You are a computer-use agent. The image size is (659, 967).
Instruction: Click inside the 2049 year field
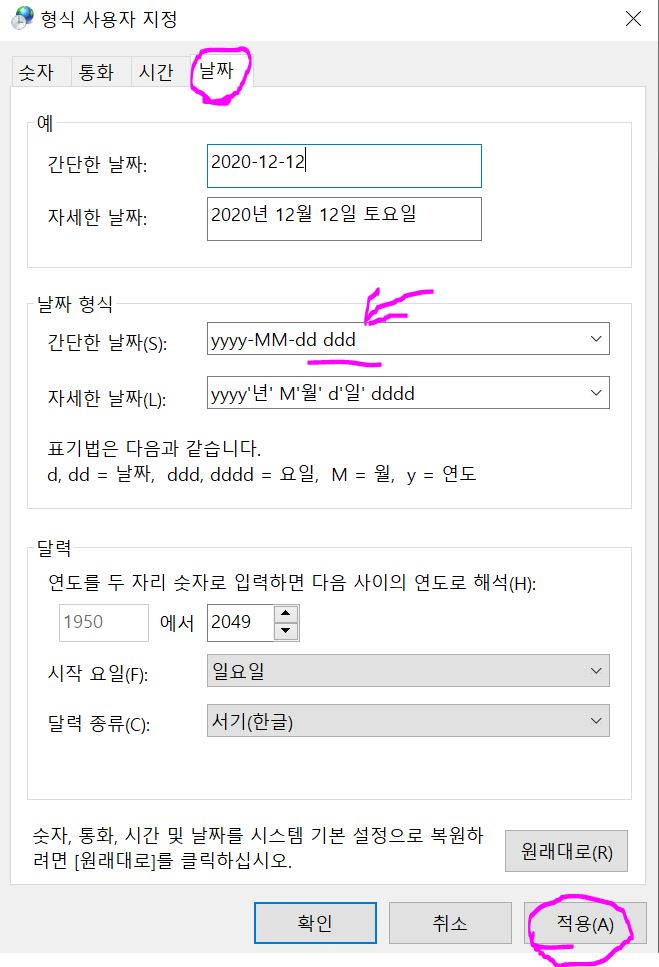click(240, 622)
